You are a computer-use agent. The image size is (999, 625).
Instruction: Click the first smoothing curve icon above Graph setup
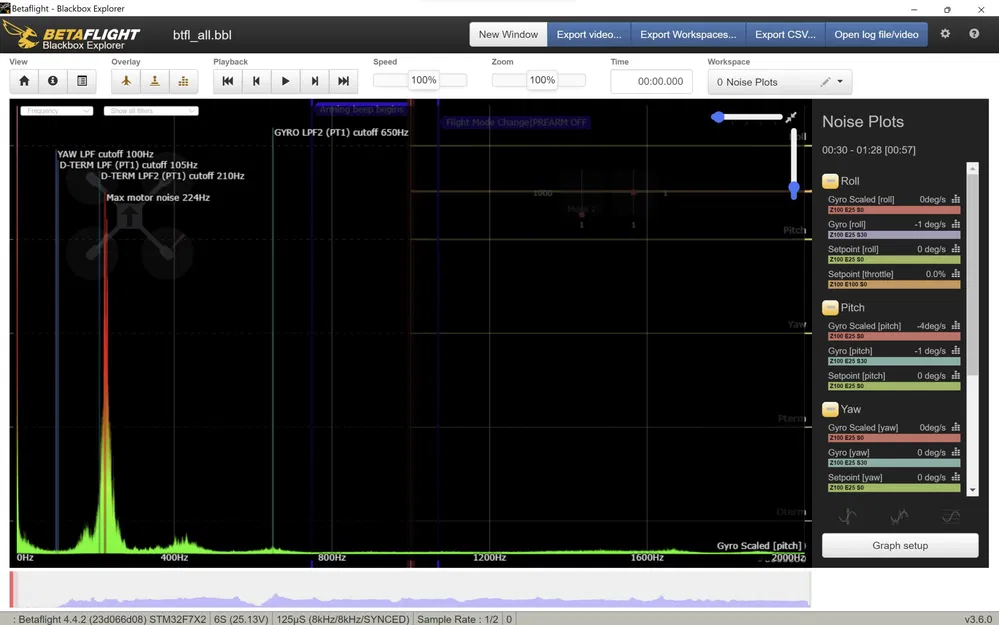pyautogui.click(x=847, y=516)
